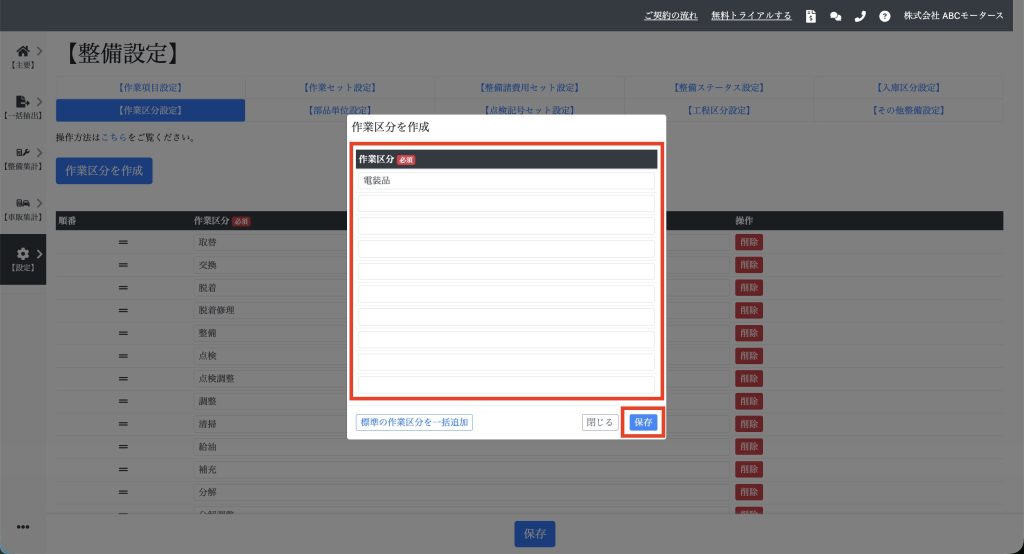Open the 整備集計 wrench icon in sidebar

(23, 152)
